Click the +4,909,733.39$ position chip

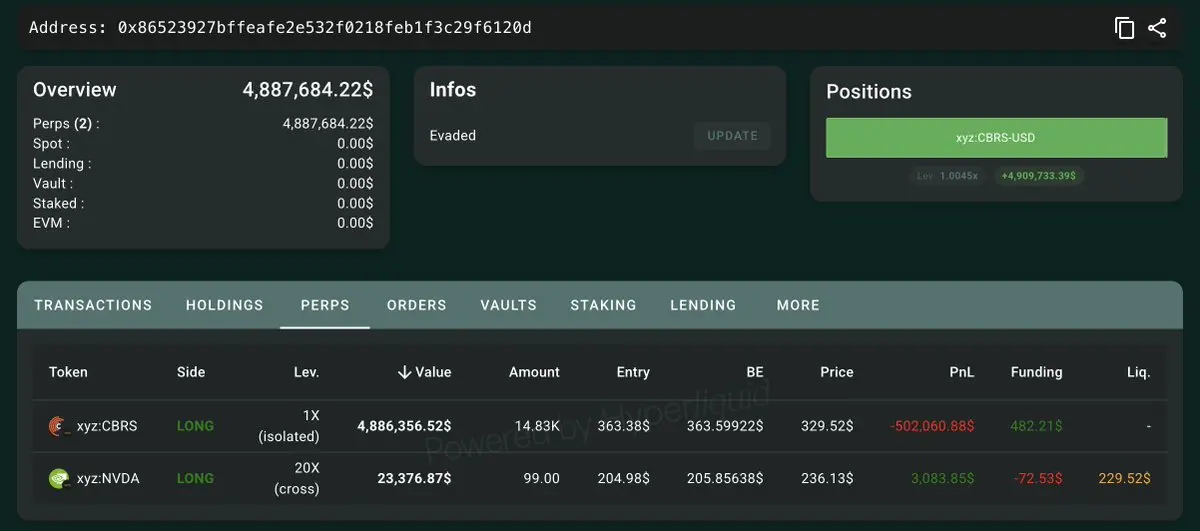1039,176
